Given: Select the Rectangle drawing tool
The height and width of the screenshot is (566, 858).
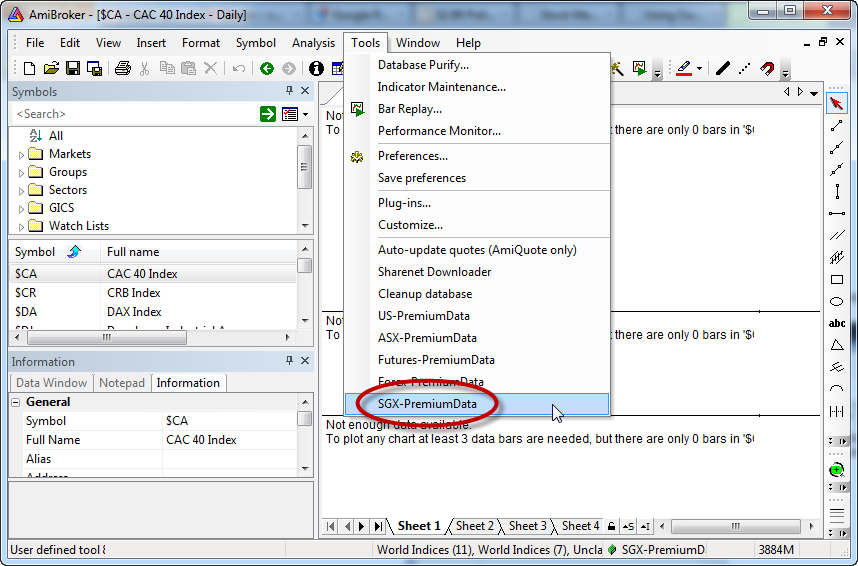Looking at the screenshot, I should tap(837, 280).
